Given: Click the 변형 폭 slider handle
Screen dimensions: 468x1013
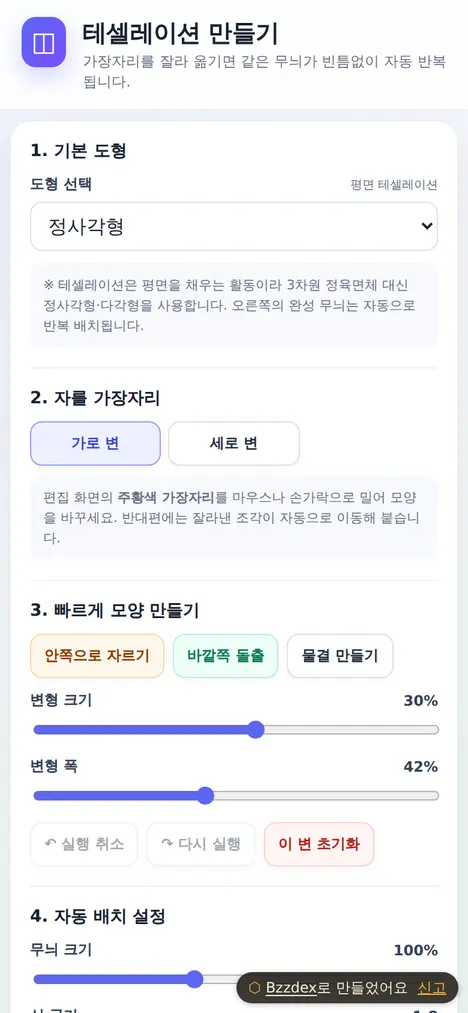Looking at the screenshot, I should [205, 795].
